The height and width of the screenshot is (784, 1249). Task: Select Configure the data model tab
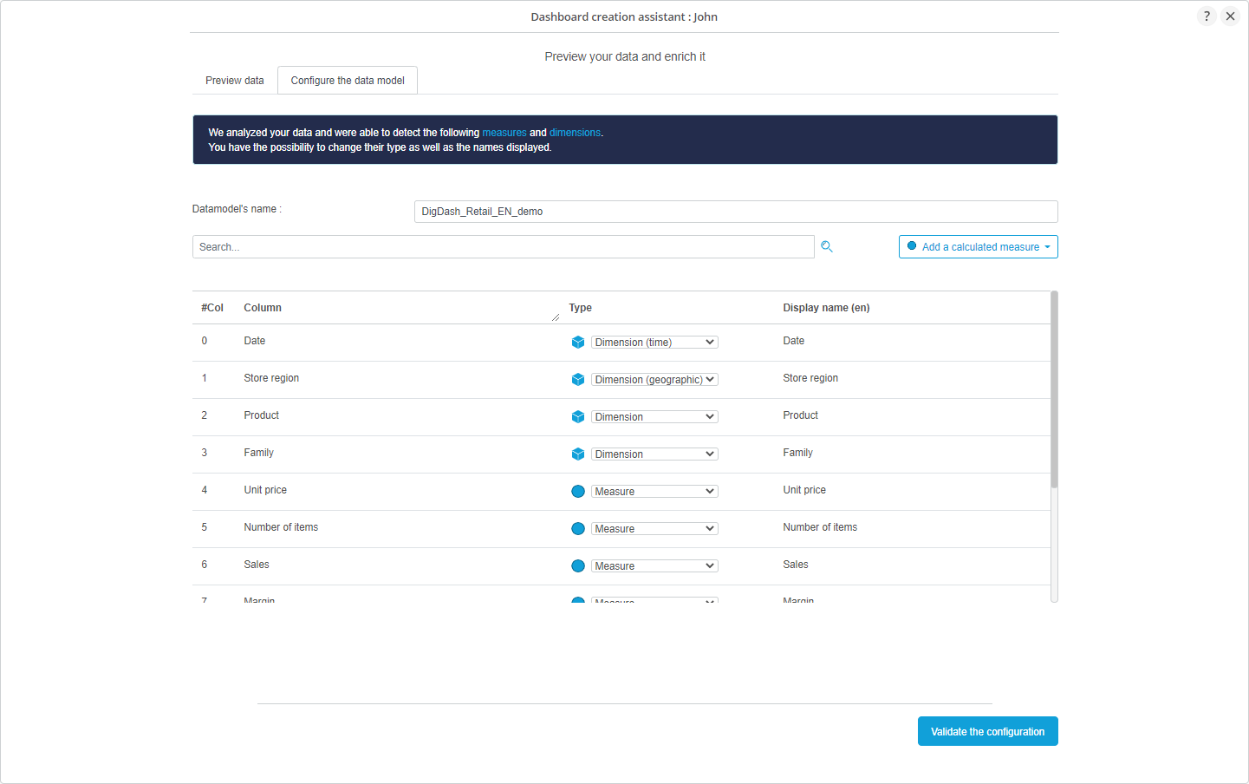pyautogui.click(x=348, y=80)
